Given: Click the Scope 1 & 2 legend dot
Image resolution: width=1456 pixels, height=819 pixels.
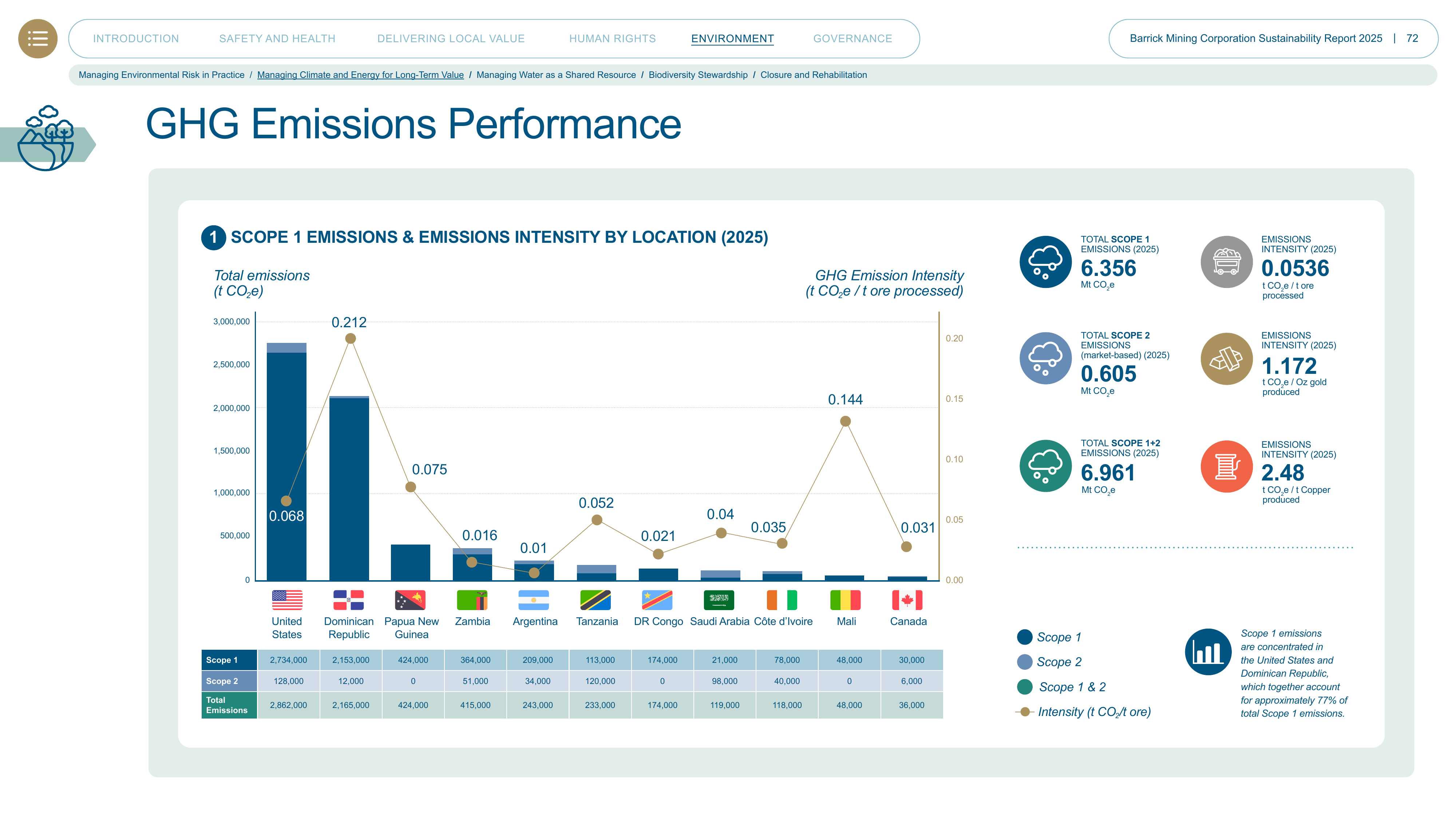Looking at the screenshot, I should [1024, 687].
